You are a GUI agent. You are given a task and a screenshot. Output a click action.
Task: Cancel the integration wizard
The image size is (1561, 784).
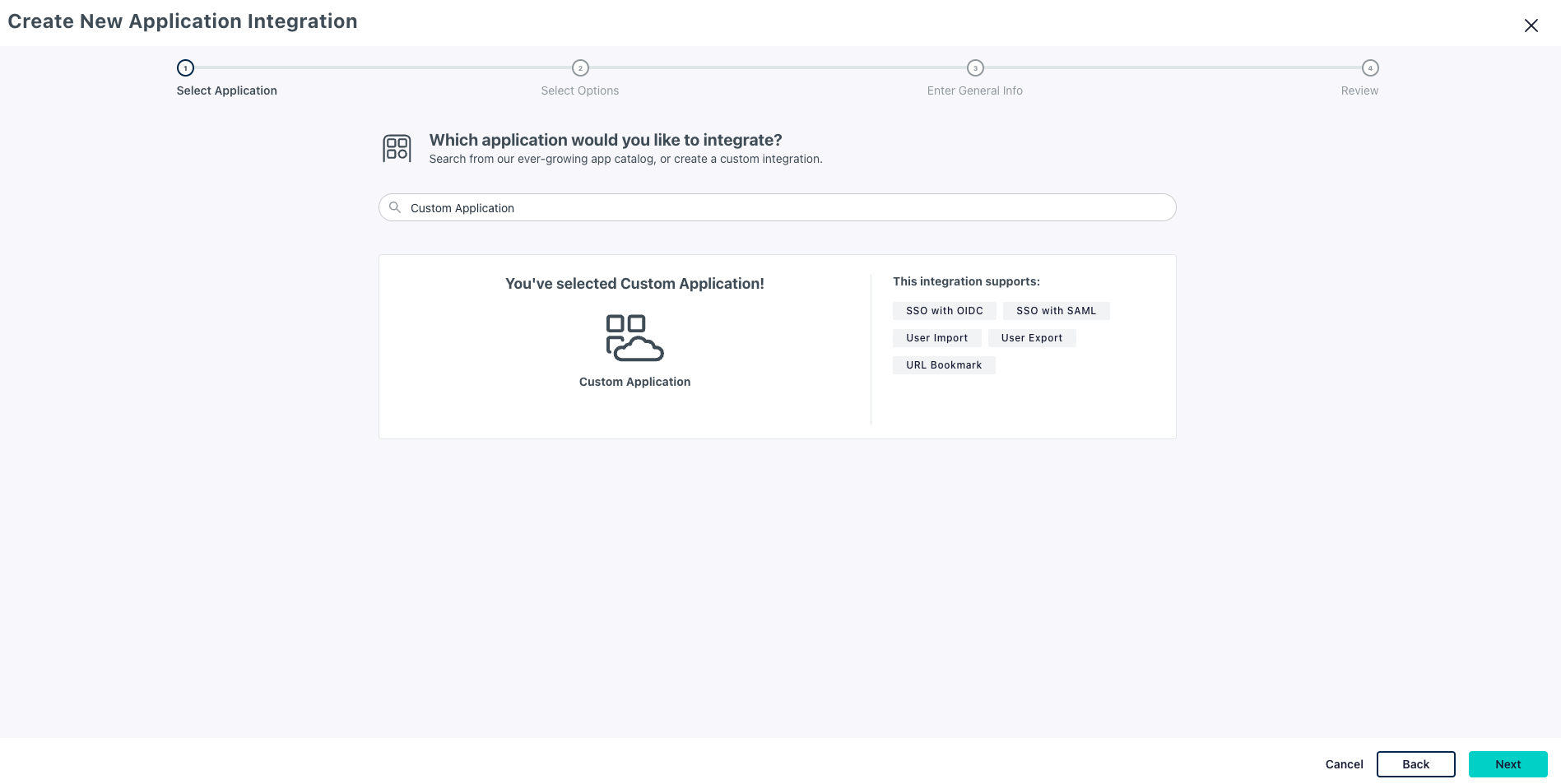pyautogui.click(x=1344, y=764)
